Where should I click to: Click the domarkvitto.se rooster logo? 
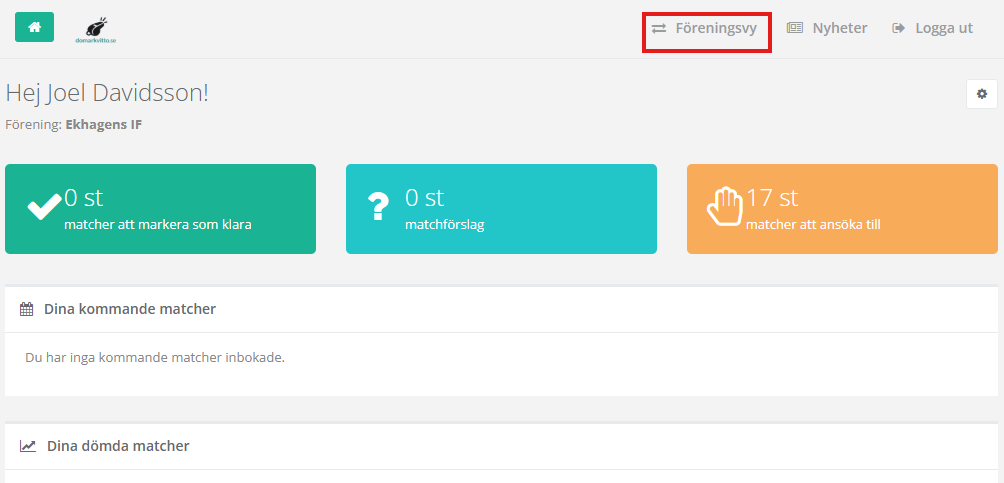pos(96,30)
